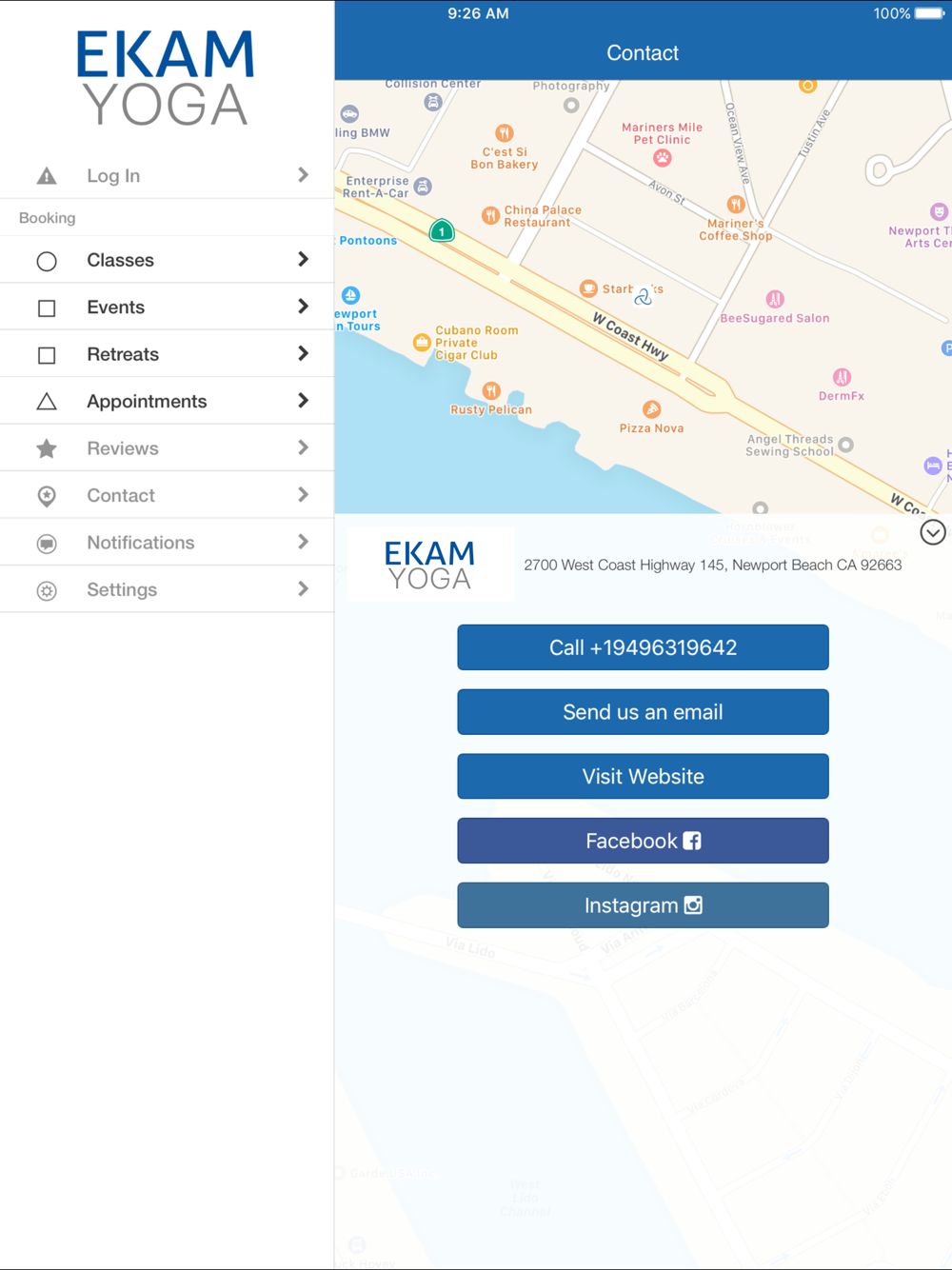Screen dimensions: 952x1270
Task: Tap the W Coast Hwy road label
Action: click(x=631, y=335)
